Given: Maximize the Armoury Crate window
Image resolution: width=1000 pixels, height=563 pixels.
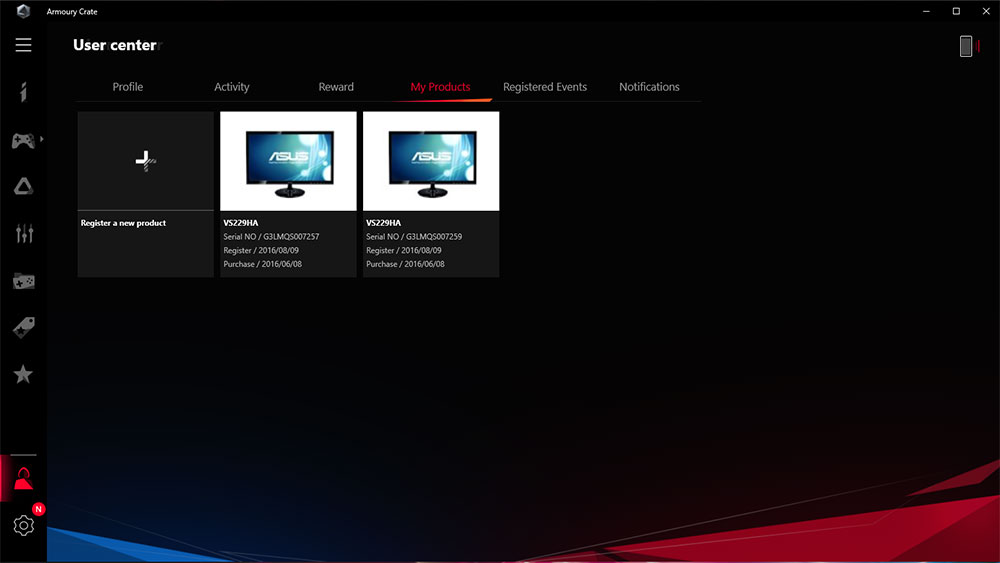Looking at the screenshot, I should pos(956,11).
